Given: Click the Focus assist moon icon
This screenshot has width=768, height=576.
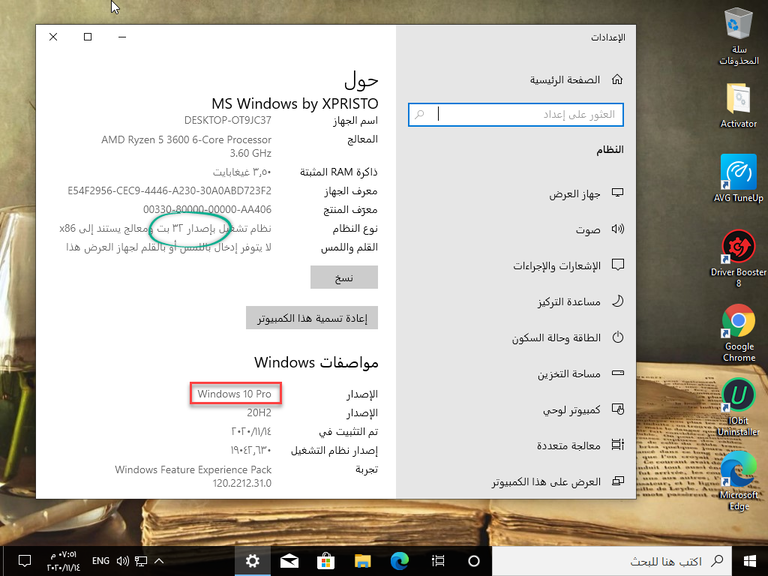Looking at the screenshot, I should (x=618, y=301).
